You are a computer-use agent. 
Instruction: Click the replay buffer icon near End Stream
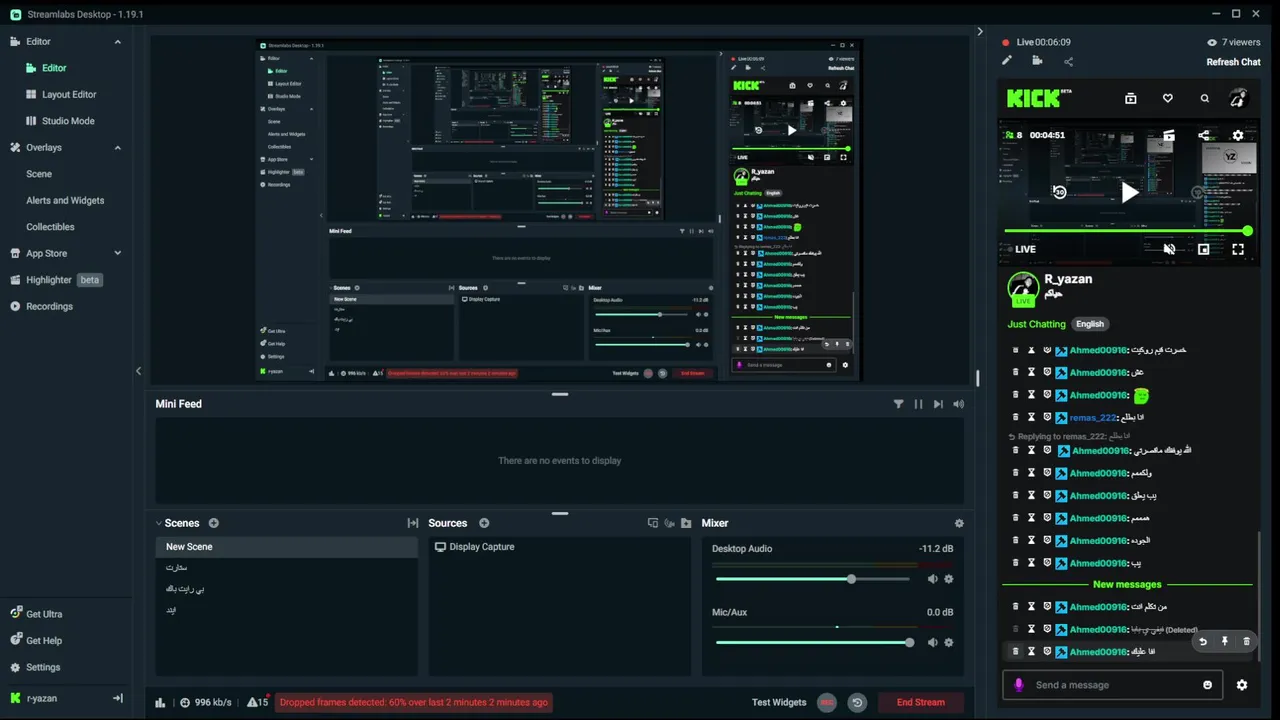[x=857, y=703]
